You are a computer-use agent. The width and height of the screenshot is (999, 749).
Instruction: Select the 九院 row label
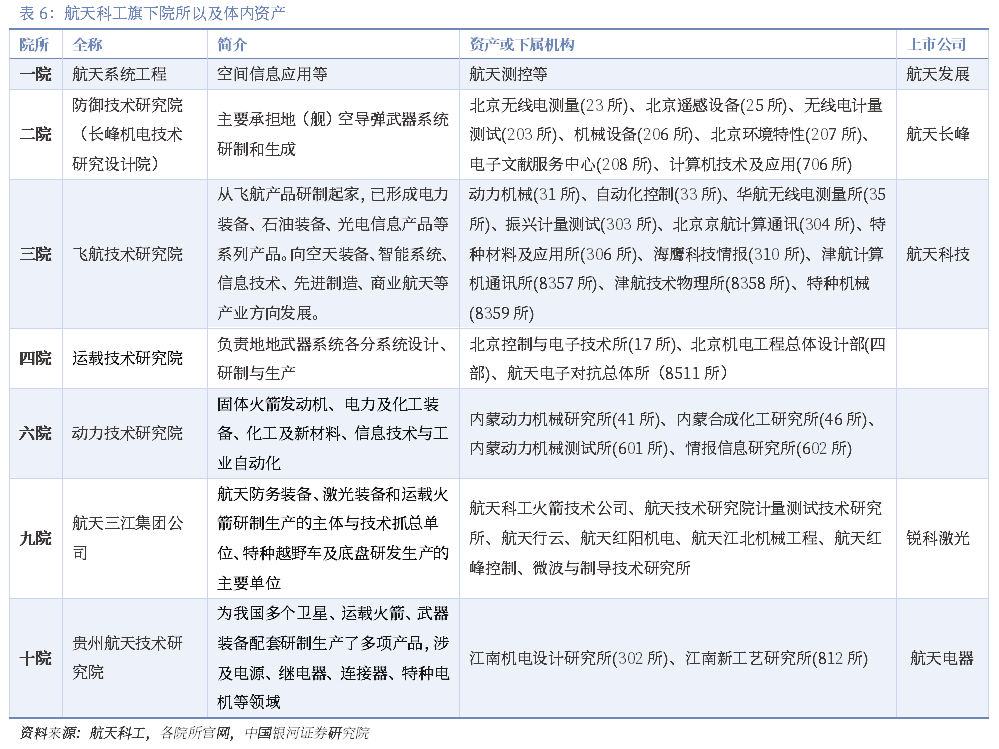coord(35,538)
